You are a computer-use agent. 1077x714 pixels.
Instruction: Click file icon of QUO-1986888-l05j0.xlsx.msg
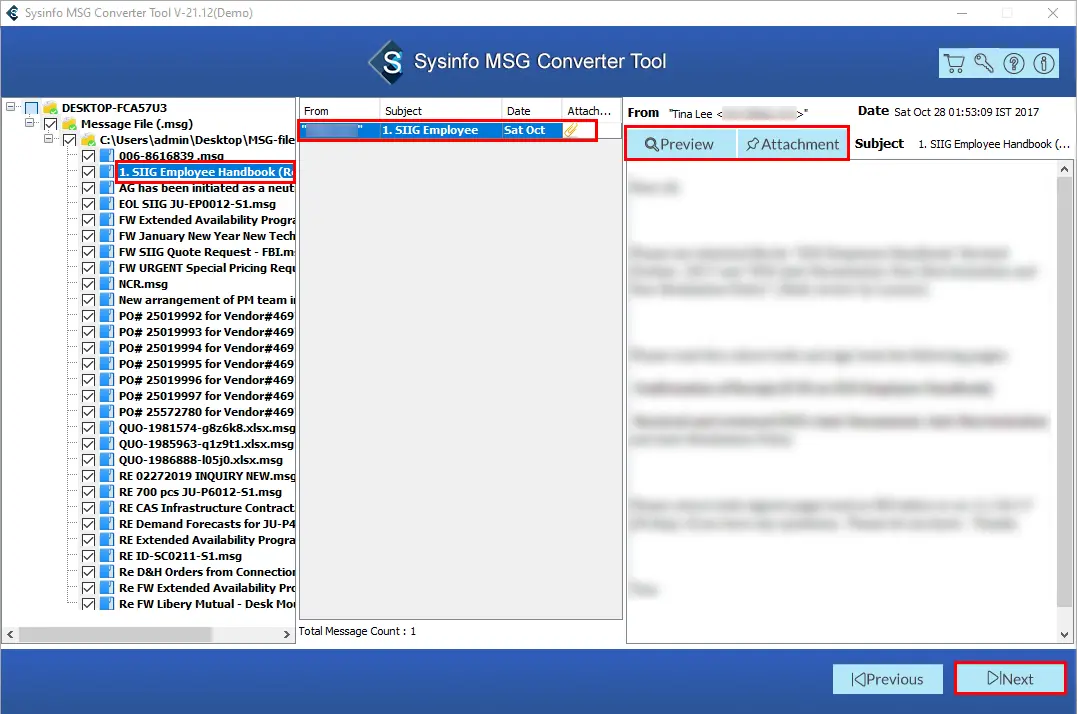tap(107, 460)
